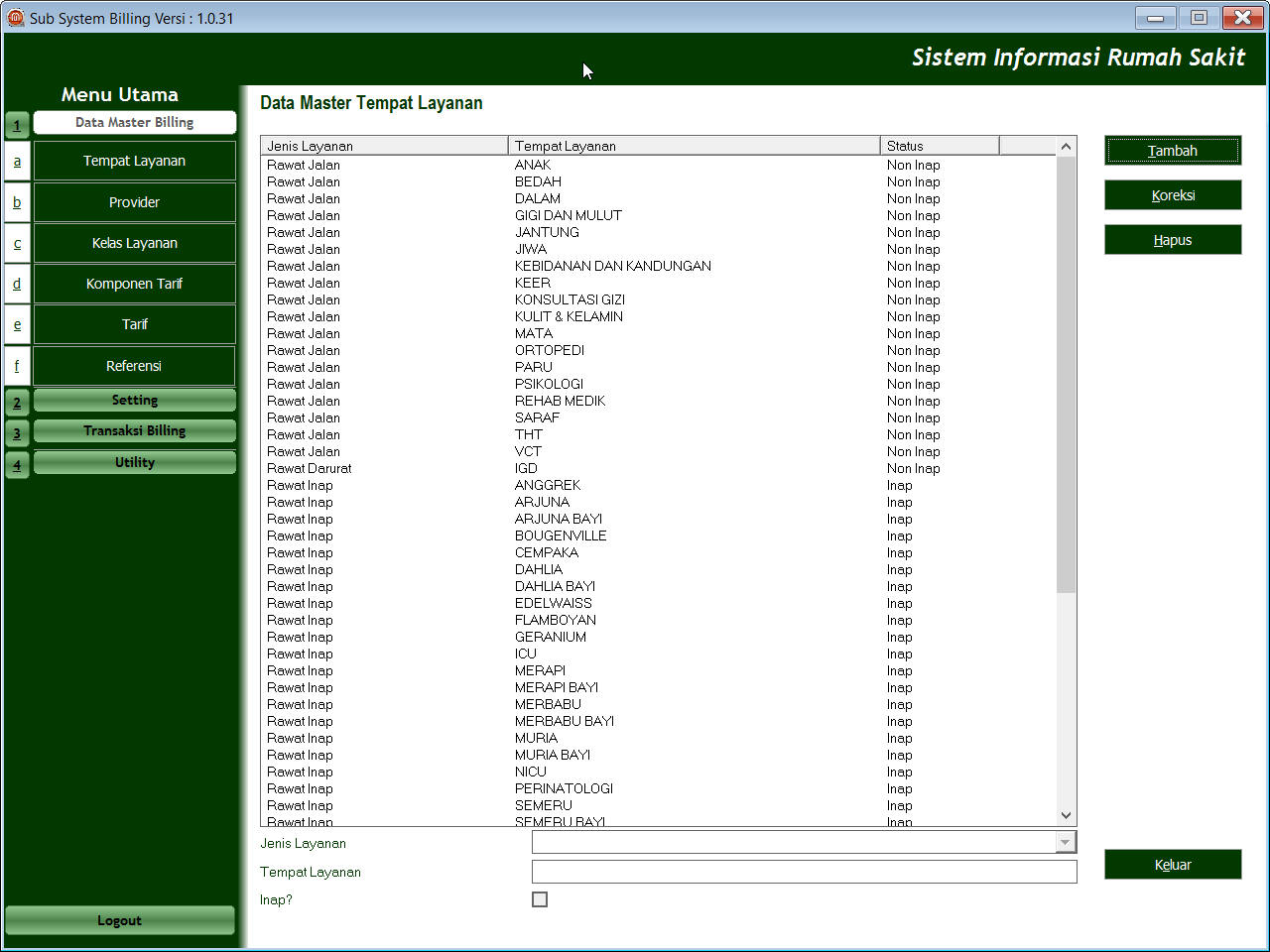This screenshot has width=1270, height=952.
Task: Click the app icon in the title bar
Action: click(x=16, y=18)
